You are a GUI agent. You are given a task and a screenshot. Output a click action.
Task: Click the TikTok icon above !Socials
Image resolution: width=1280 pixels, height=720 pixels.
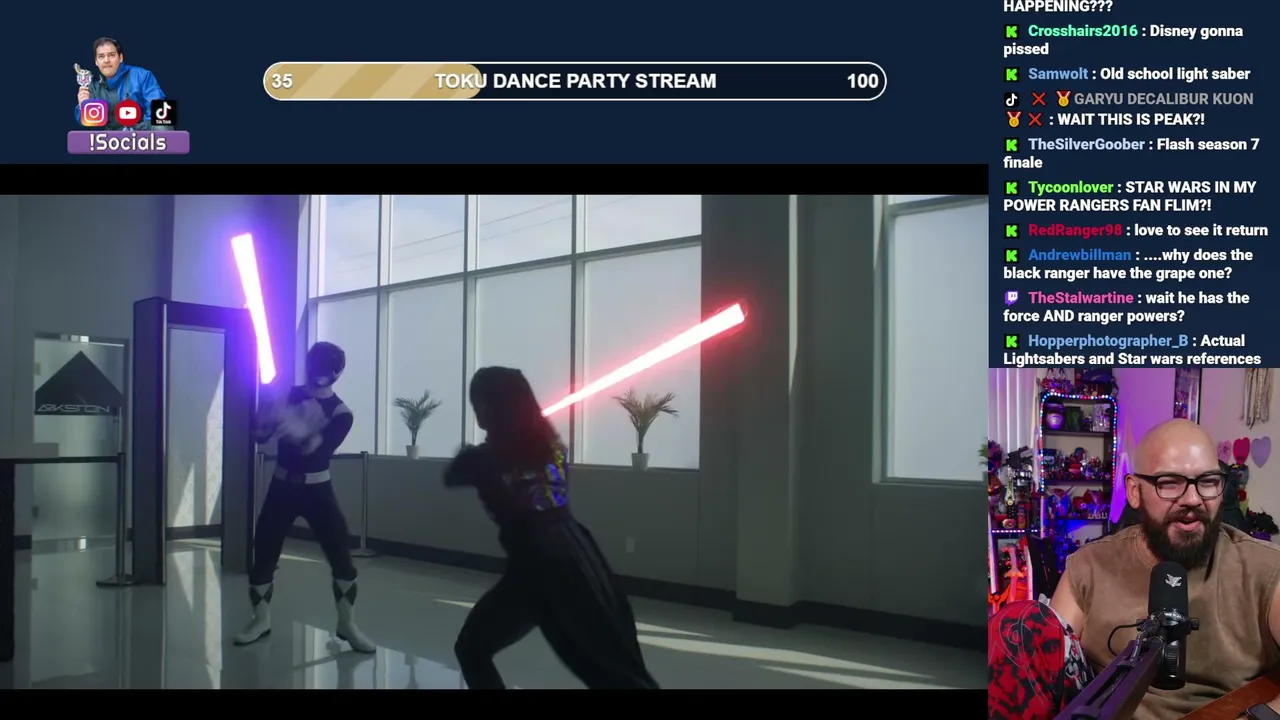click(x=163, y=112)
